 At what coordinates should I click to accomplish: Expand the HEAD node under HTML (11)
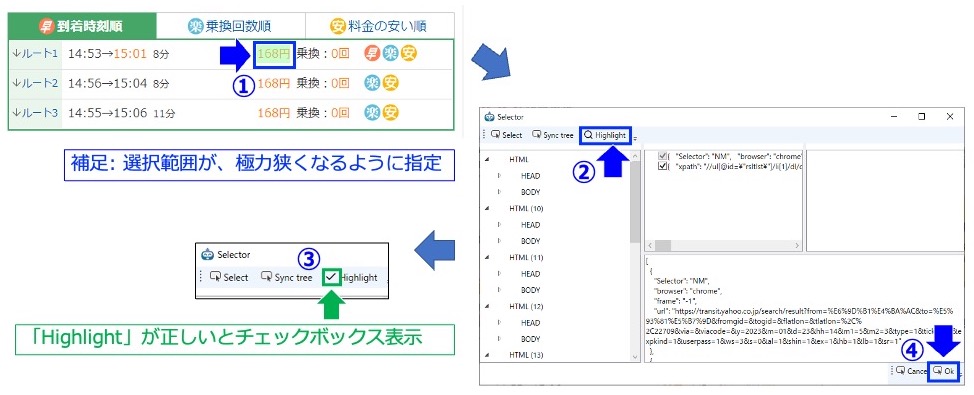click(x=499, y=273)
